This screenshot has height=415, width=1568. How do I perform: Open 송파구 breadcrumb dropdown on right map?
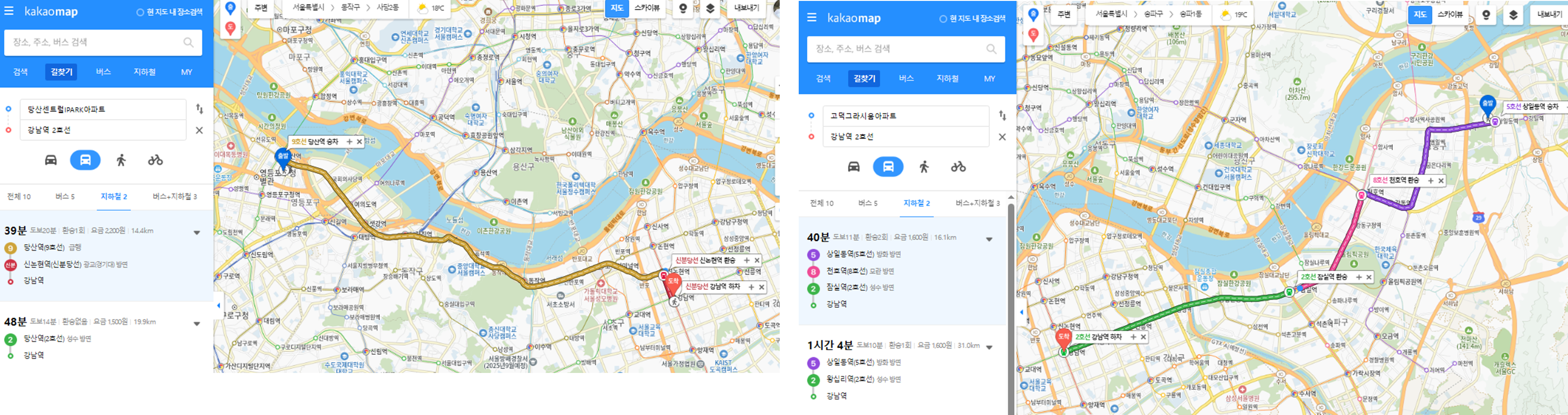pyautogui.click(x=1153, y=14)
